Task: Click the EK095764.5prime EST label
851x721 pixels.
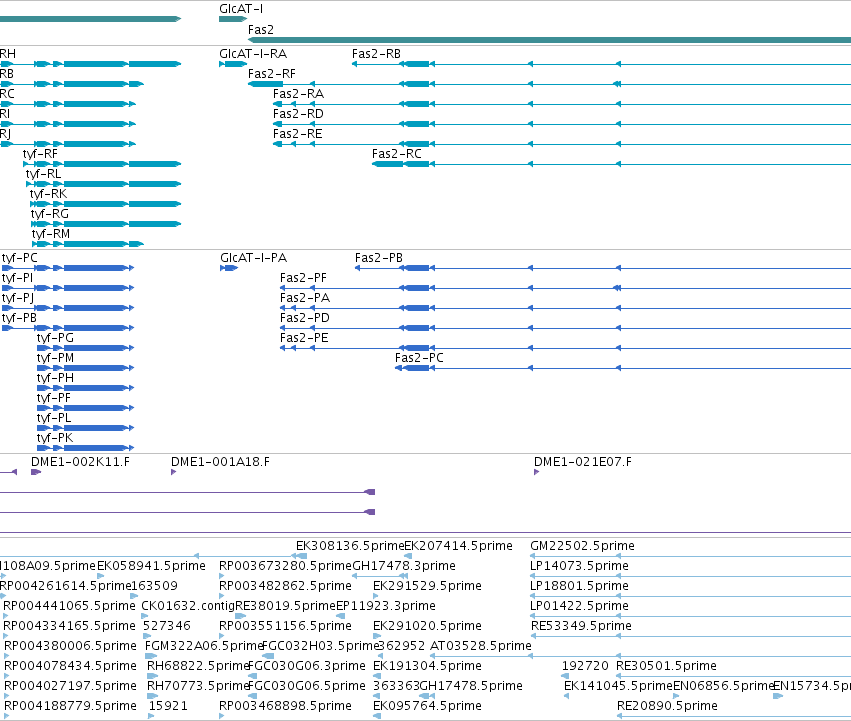Action: click(427, 706)
